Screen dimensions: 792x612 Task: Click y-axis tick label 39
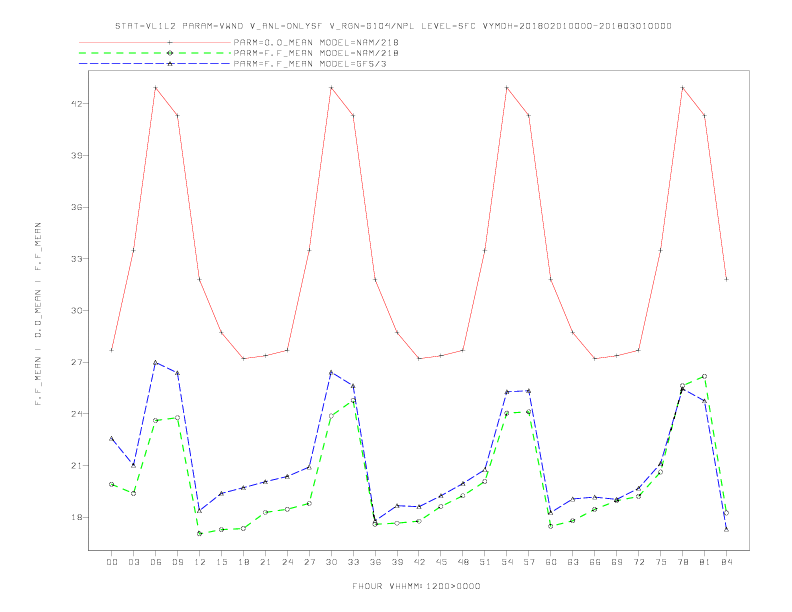77,156
